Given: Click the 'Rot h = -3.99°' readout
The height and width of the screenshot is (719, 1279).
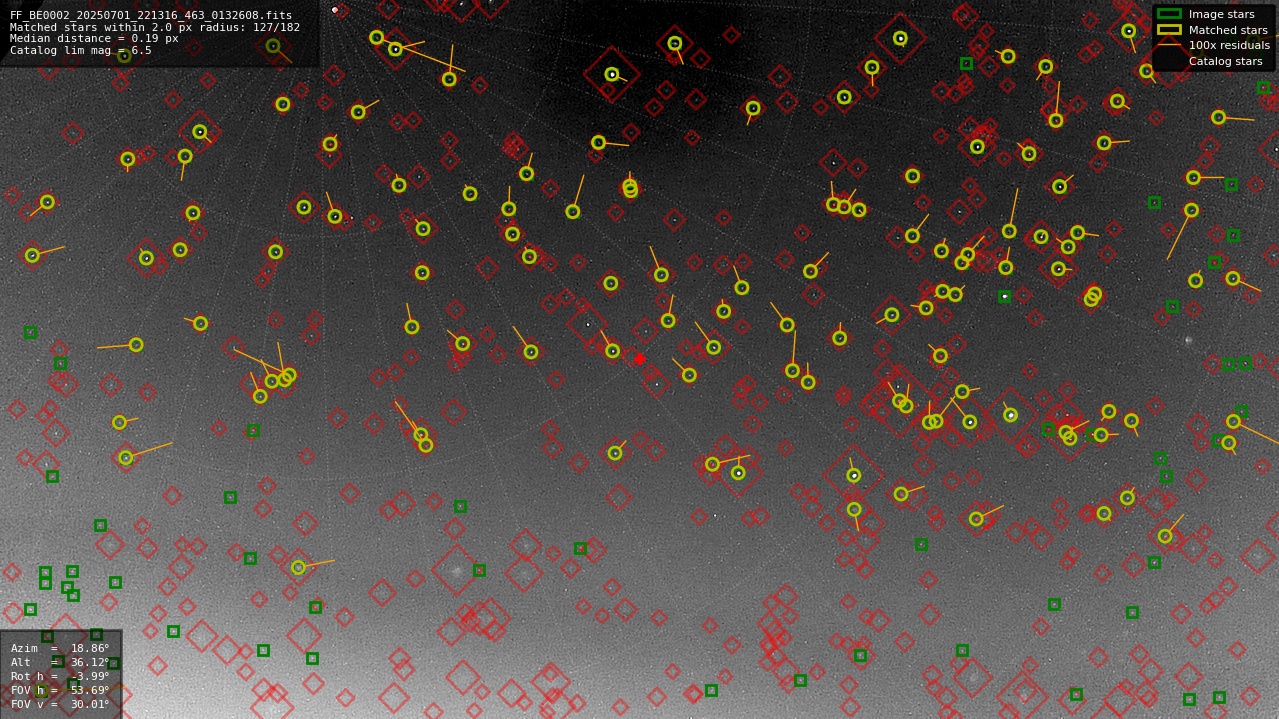Looking at the screenshot, I should click(x=60, y=676).
